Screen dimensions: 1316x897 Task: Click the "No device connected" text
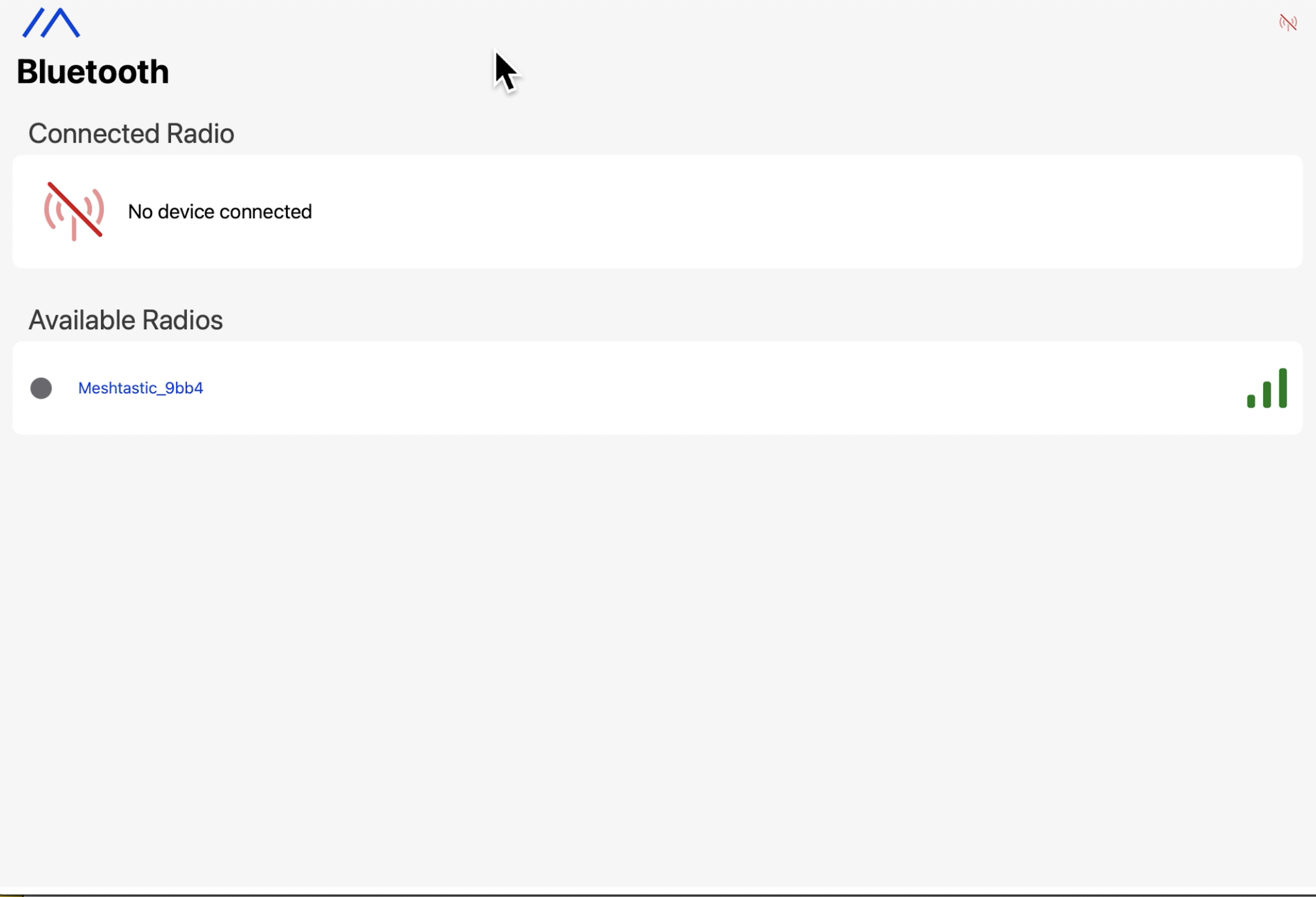coord(220,212)
